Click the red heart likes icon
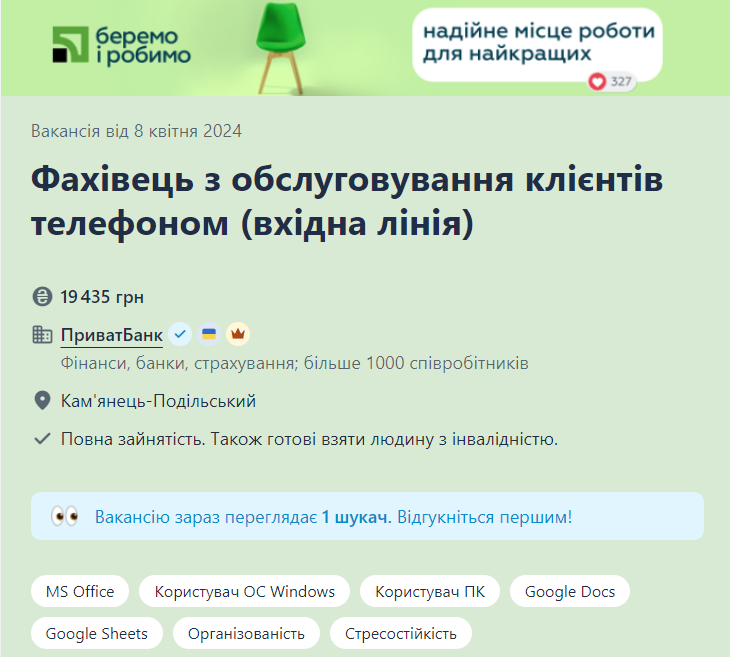Viewport: 730px width, 657px height. pyautogui.click(x=597, y=81)
